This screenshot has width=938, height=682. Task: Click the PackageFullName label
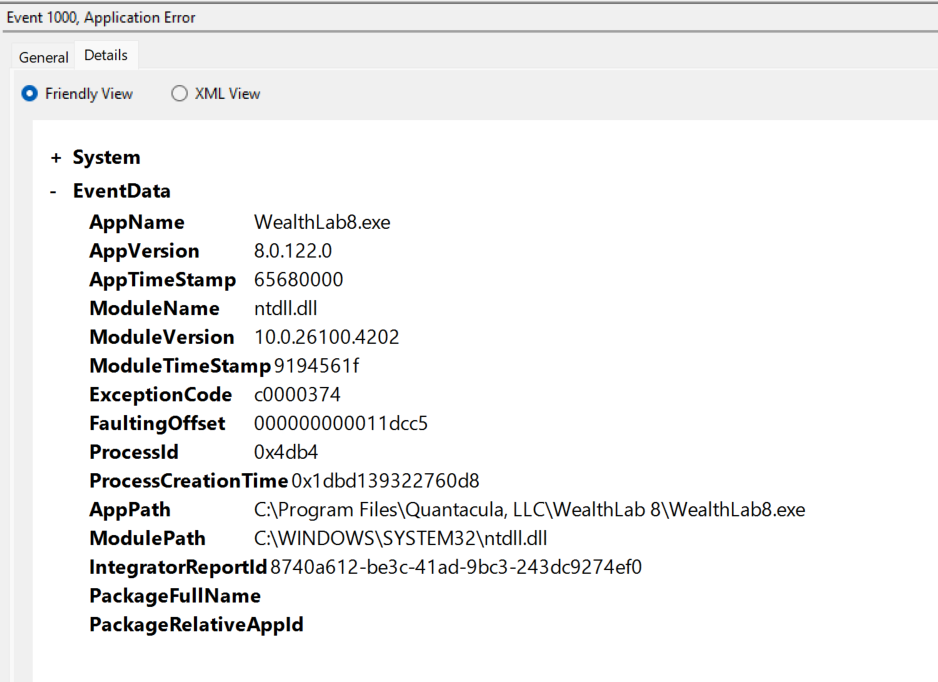coord(174,596)
